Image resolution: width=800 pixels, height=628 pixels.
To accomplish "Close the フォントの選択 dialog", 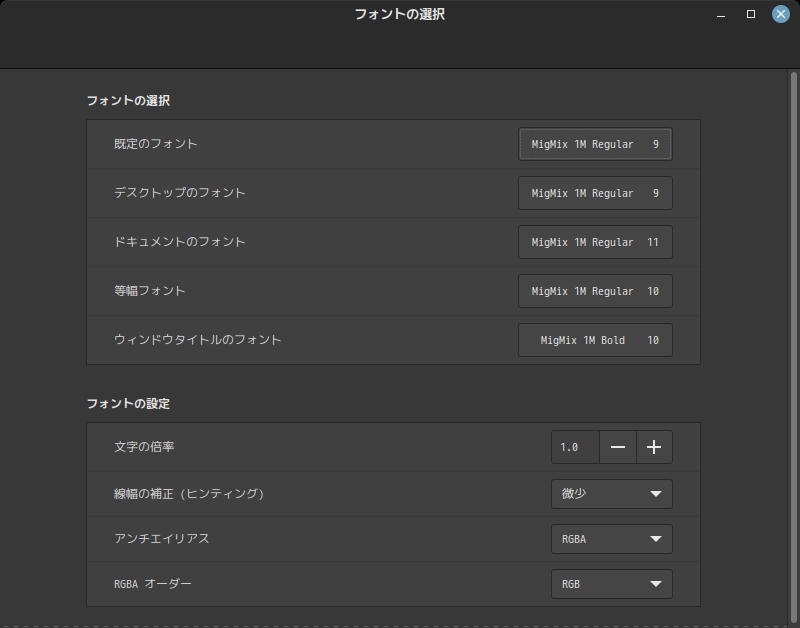I will click(779, 14).
